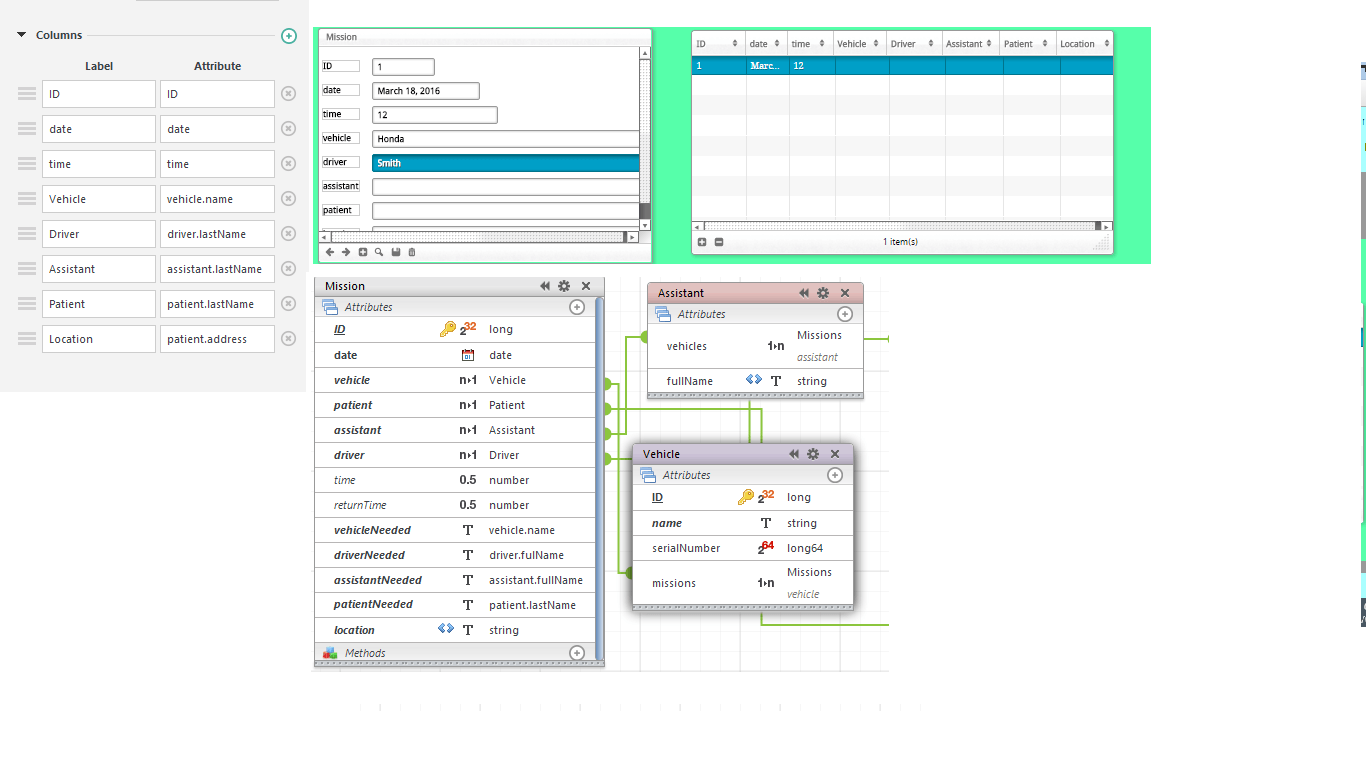
Task: Click Mission form horizontal scrollbar right arrow
Action: [x=632, y=237]
